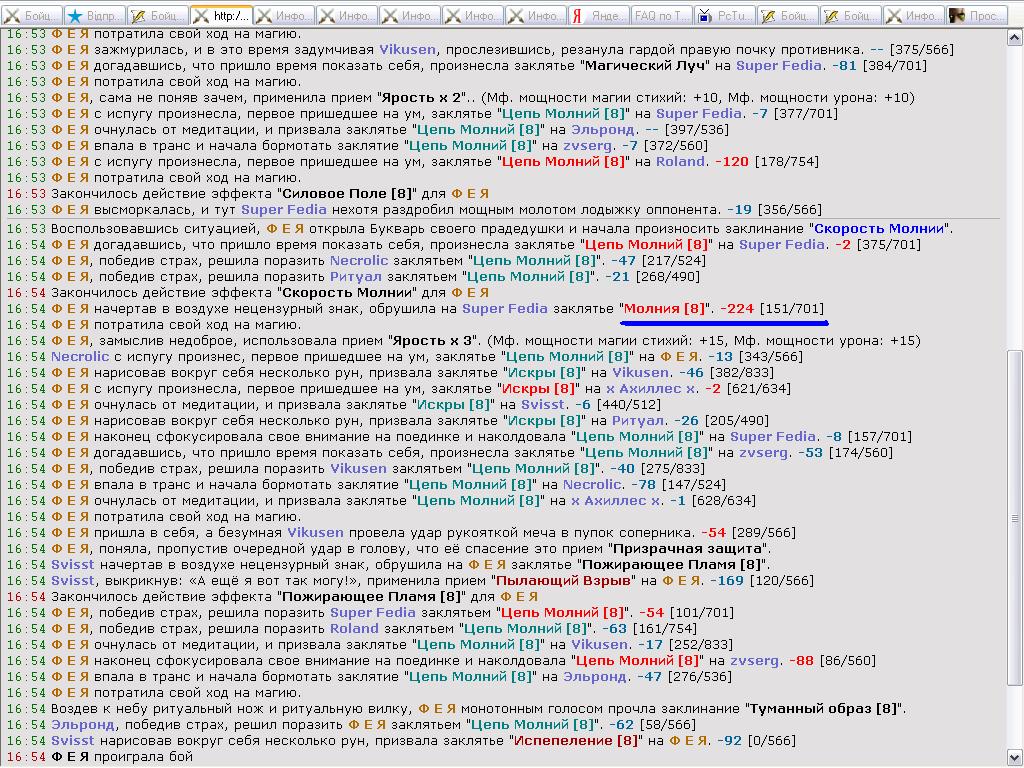Image resolution: width=1024 pixels, height=768 pixels.
Task: Click the technique name 'Ярость x 3'
Action: [431, 340]
